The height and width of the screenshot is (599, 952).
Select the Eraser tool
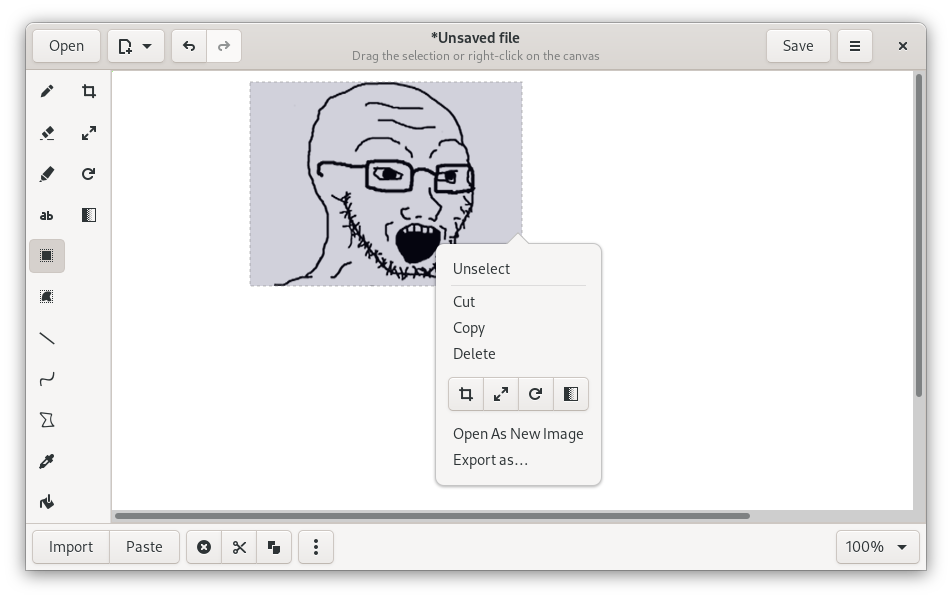pos(47,133)
